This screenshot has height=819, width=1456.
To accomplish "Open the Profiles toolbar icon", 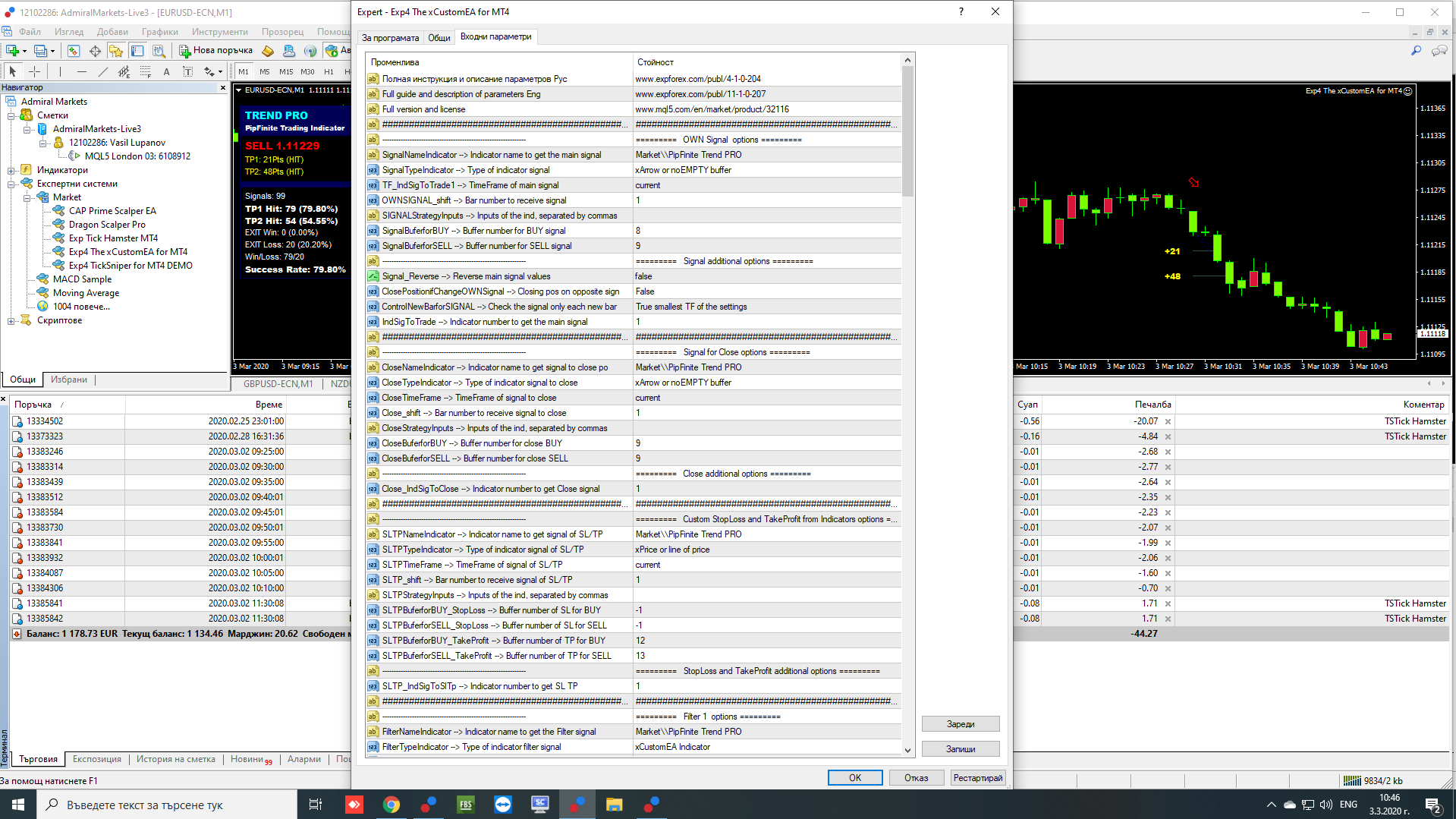I will (42, 51).
